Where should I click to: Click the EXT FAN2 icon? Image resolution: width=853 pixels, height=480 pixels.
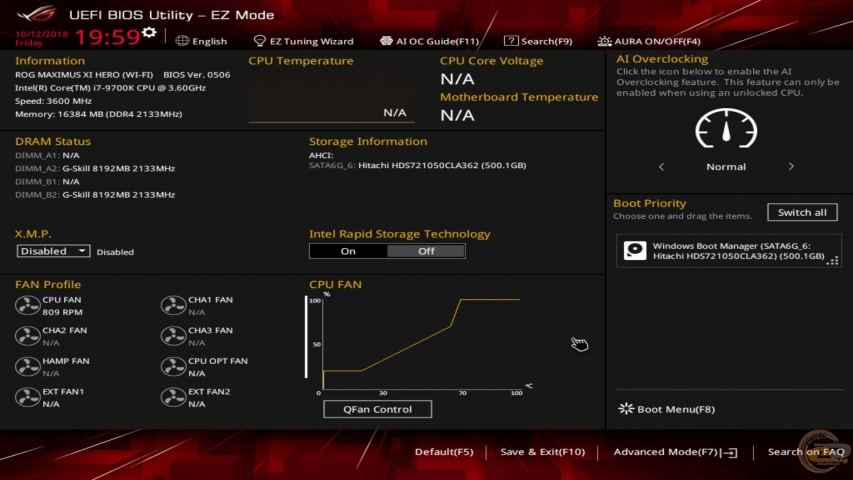click(x=173, y=398)
